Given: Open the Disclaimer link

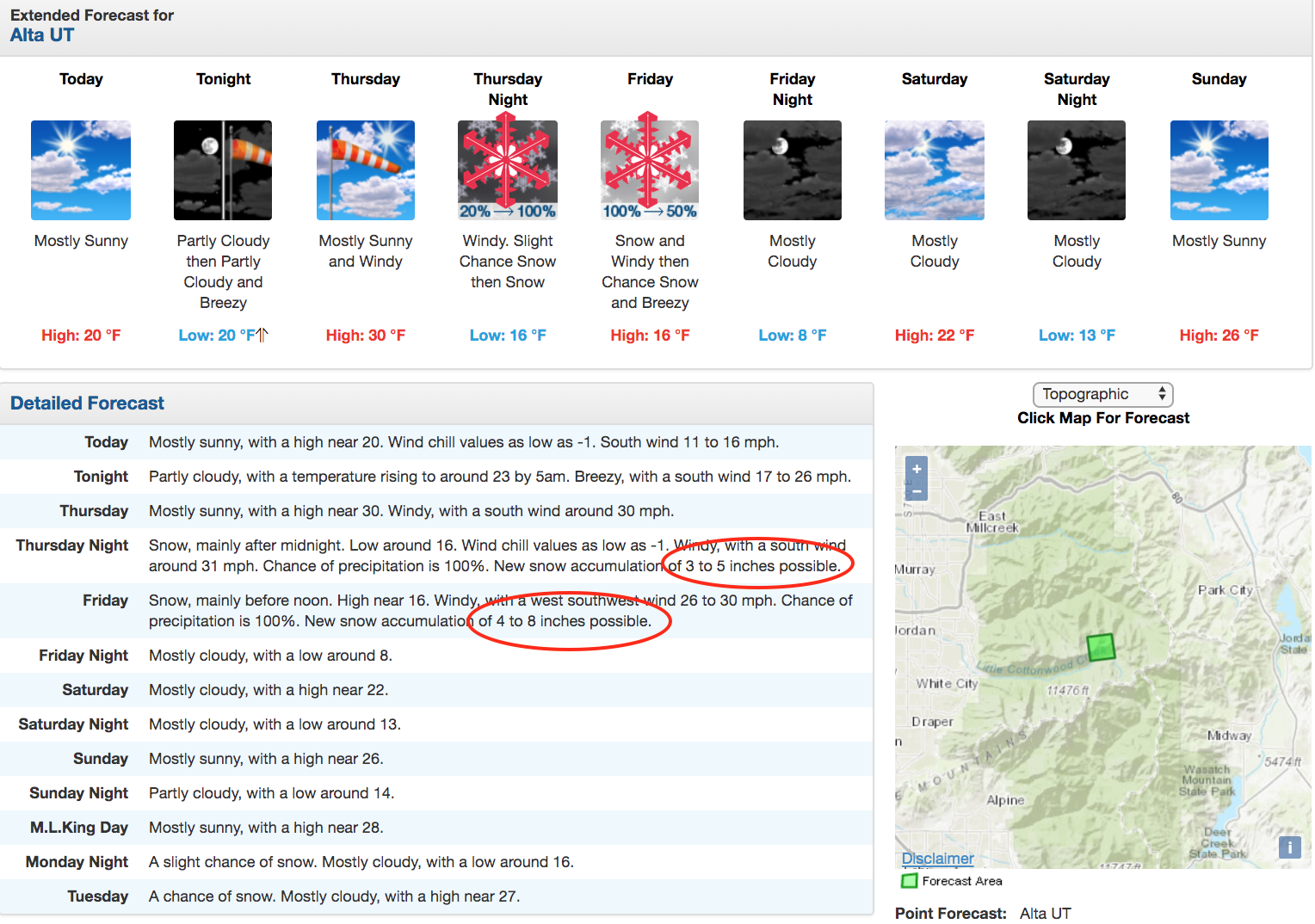Looking at the screenshot, I should (937, 859).
